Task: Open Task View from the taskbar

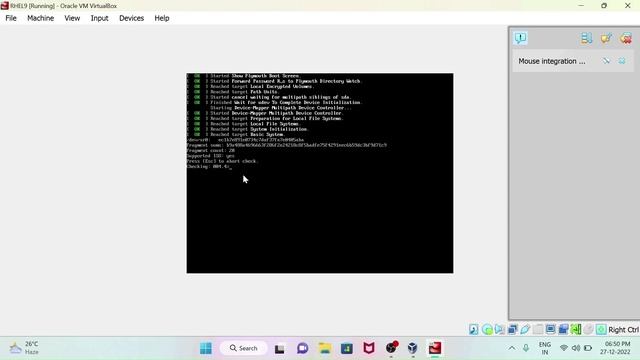Action: point(280,348)
